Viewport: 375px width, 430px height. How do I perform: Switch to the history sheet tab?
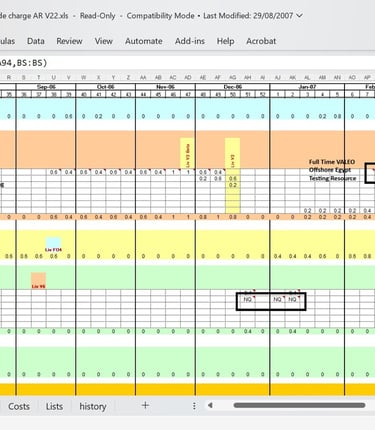pos(93,406)
